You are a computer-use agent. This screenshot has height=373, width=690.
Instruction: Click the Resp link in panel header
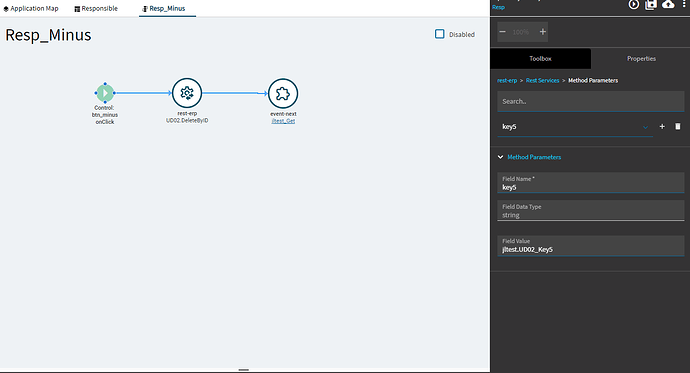pyautogui.click(x=498, y=7)
